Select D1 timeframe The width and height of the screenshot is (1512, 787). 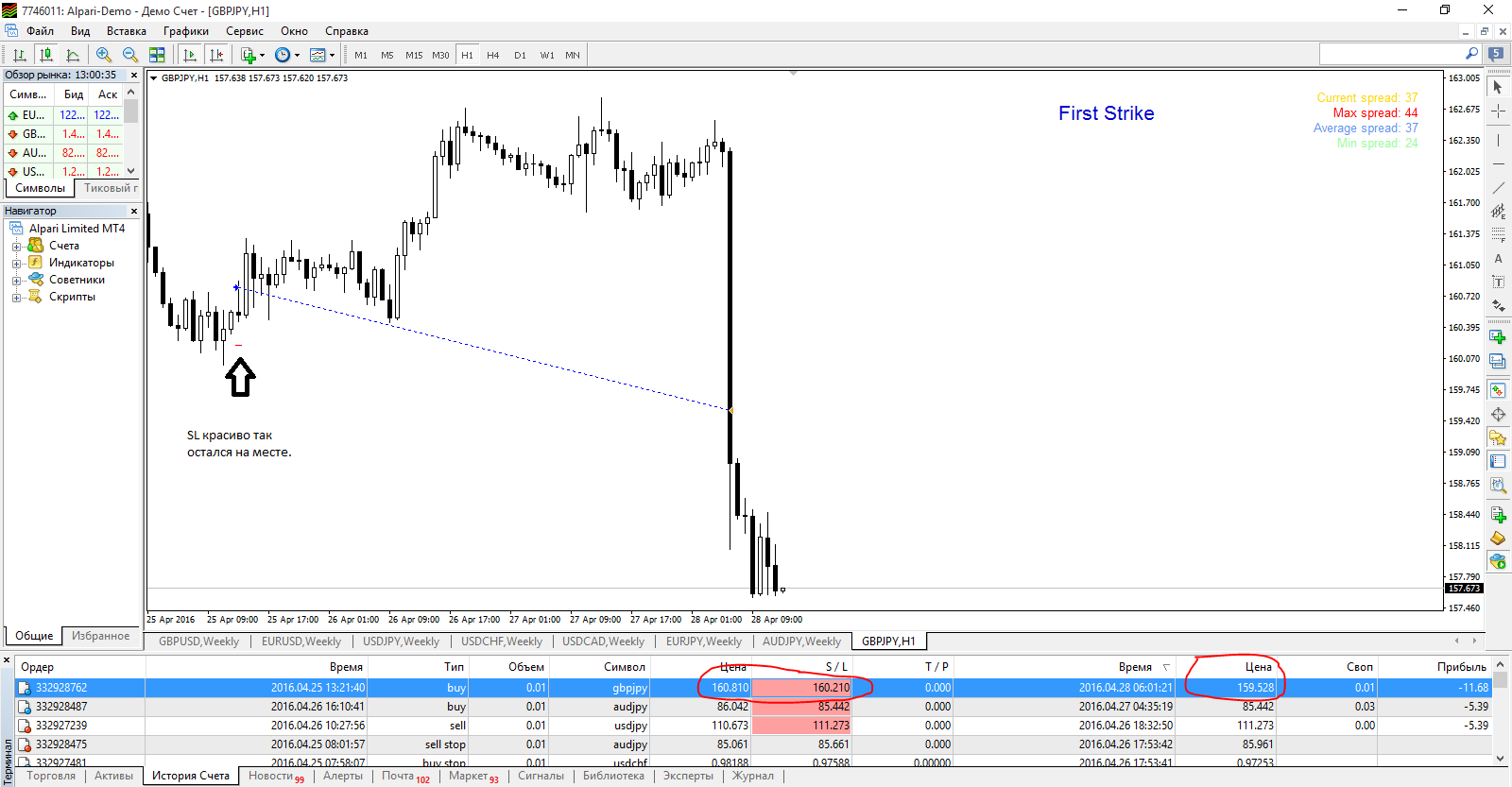520,55
